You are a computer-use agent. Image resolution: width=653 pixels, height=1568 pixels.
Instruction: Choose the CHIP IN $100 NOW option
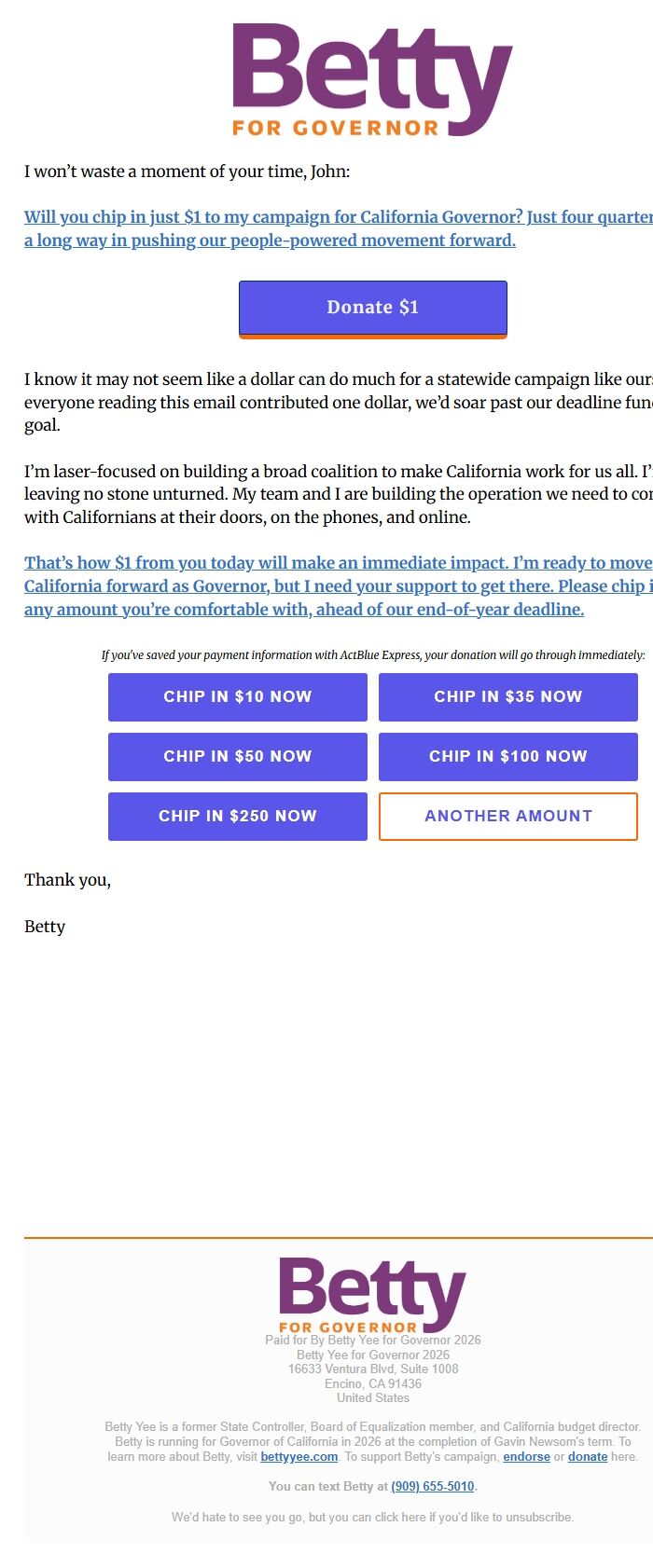tap(507, 756)
